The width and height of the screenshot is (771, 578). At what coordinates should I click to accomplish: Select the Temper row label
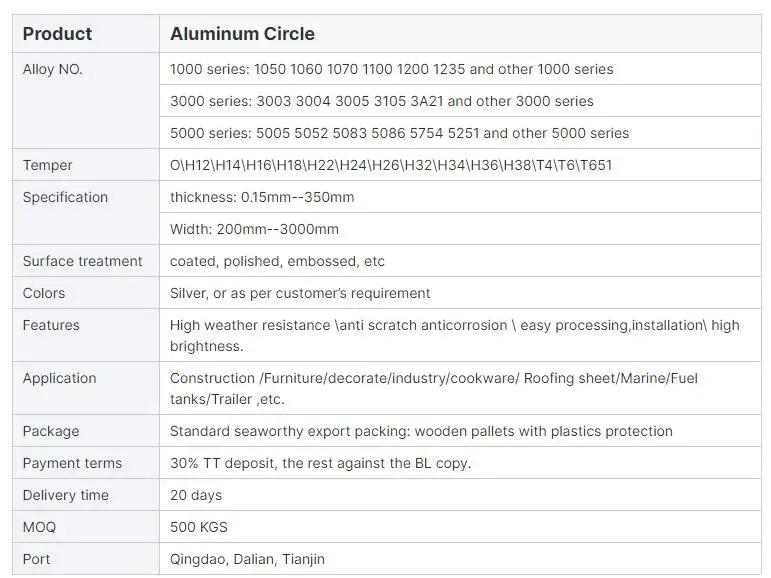click(x=48, y=165)
